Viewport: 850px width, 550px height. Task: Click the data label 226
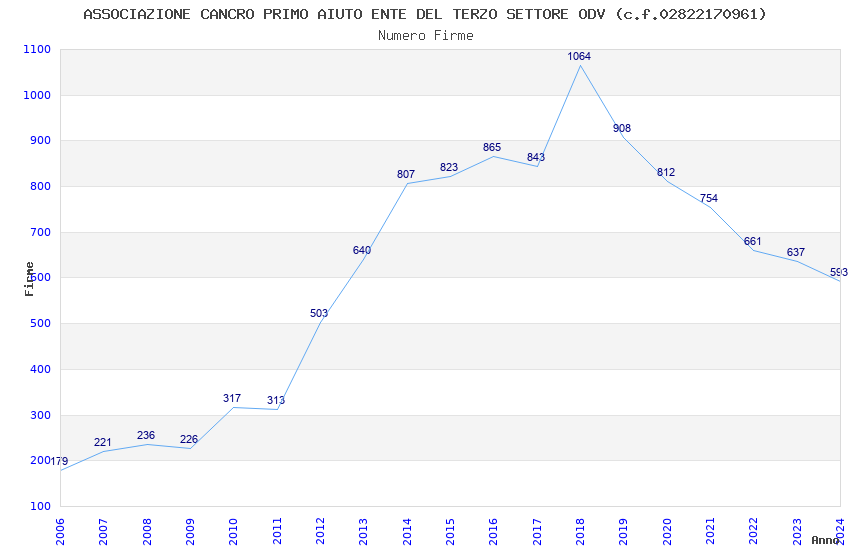point(189,439)
